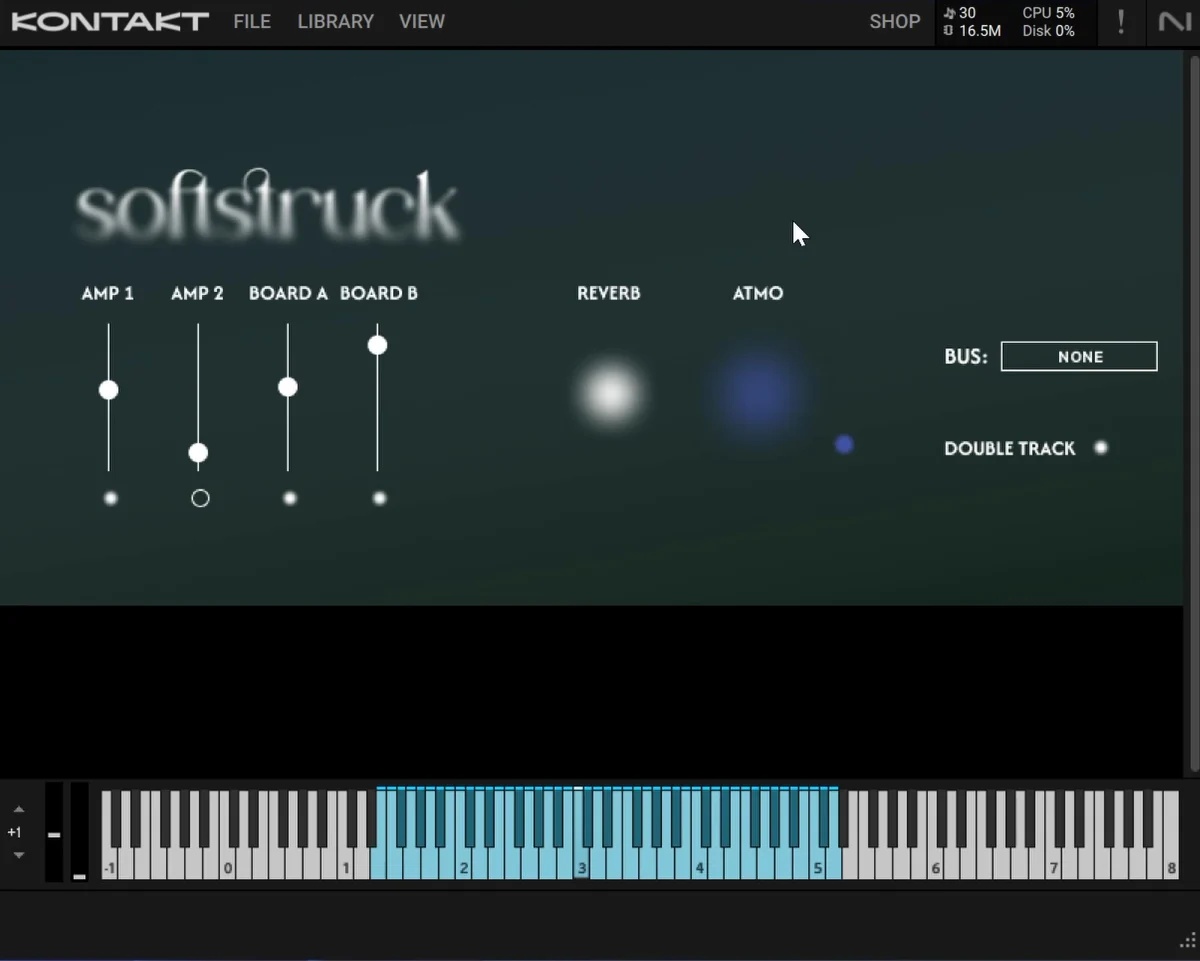
Task: Open the VIEW menu
Action: (421, 21)
